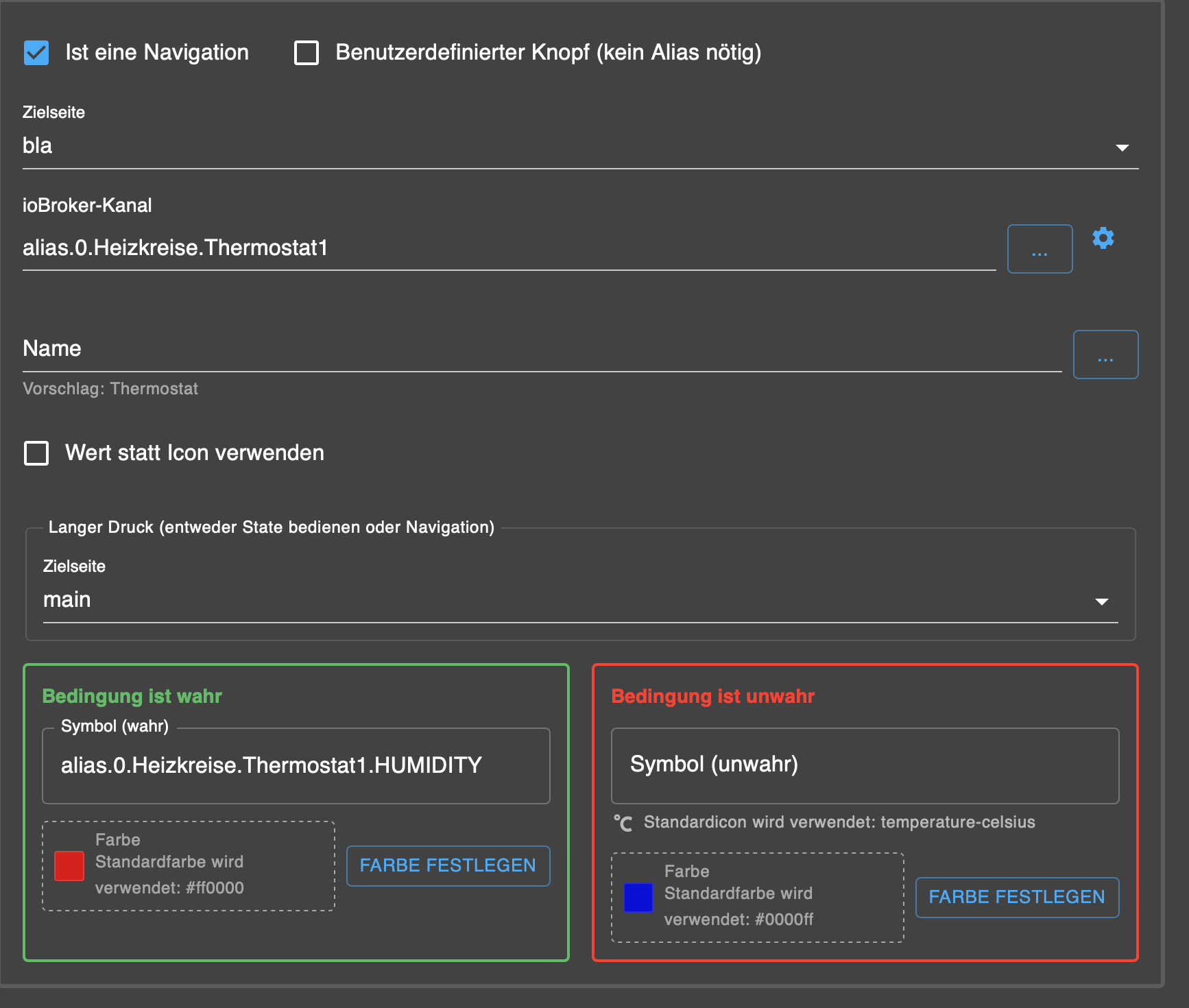Screen dimensions: 1189x1008
Task: Click the empty Symbol (unwahr) field
Action: tap(864, 765)
